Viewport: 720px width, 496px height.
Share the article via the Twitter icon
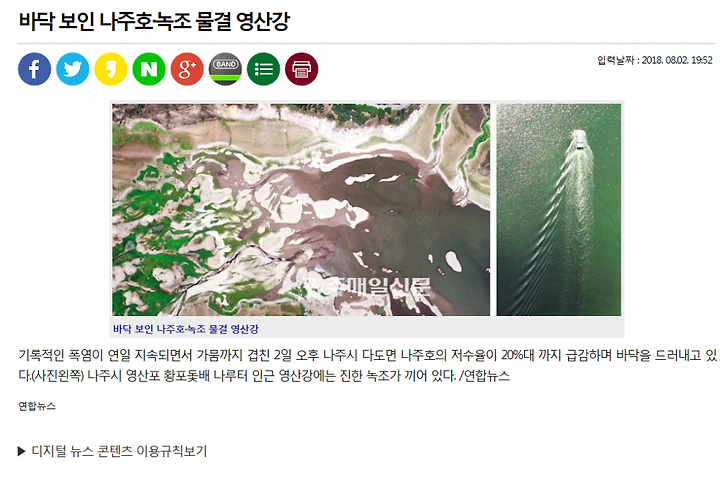pyautogui.click(x=73, y=69)
